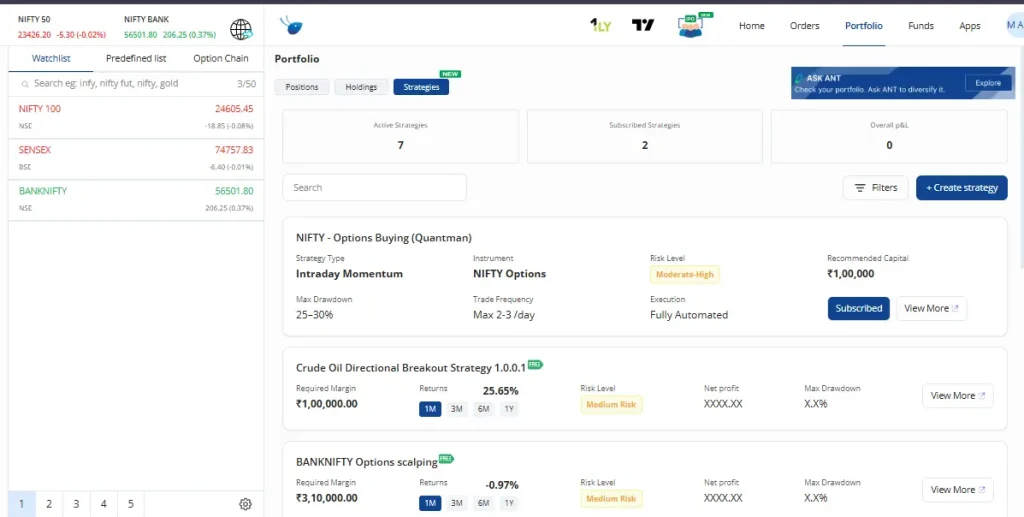Image resolution: width=1024 pixels, height=517 pixels.
Task: Select BANKNIFTY in the watchlist
Action: [x=136, y=200]
